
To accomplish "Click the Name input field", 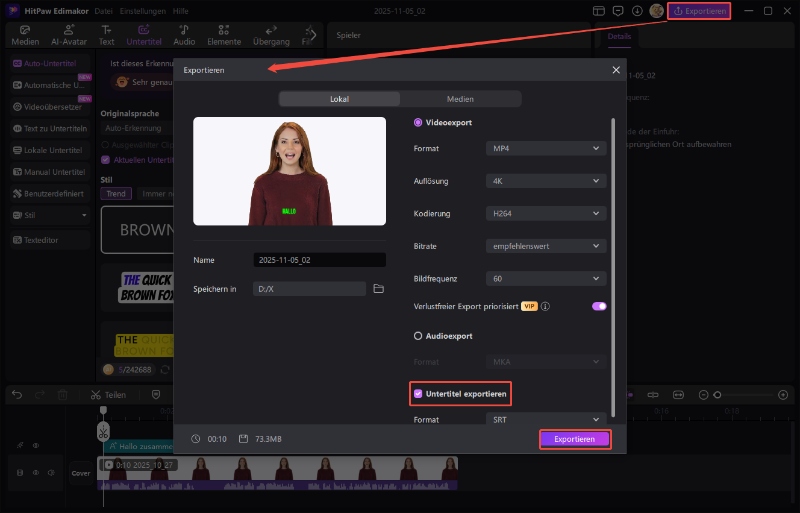I will (x=319, y=260).
